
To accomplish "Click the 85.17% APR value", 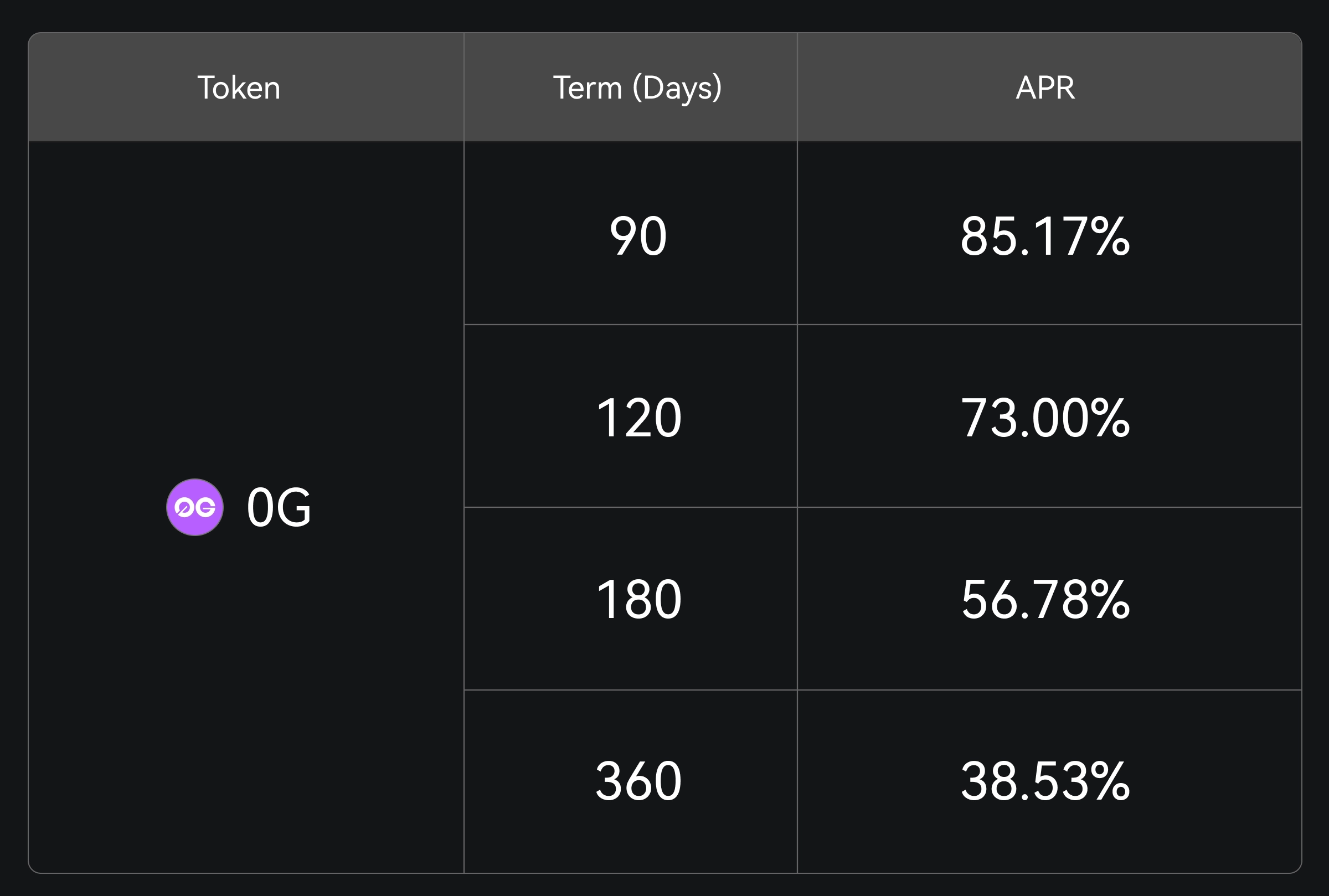I will point(1044,235).
